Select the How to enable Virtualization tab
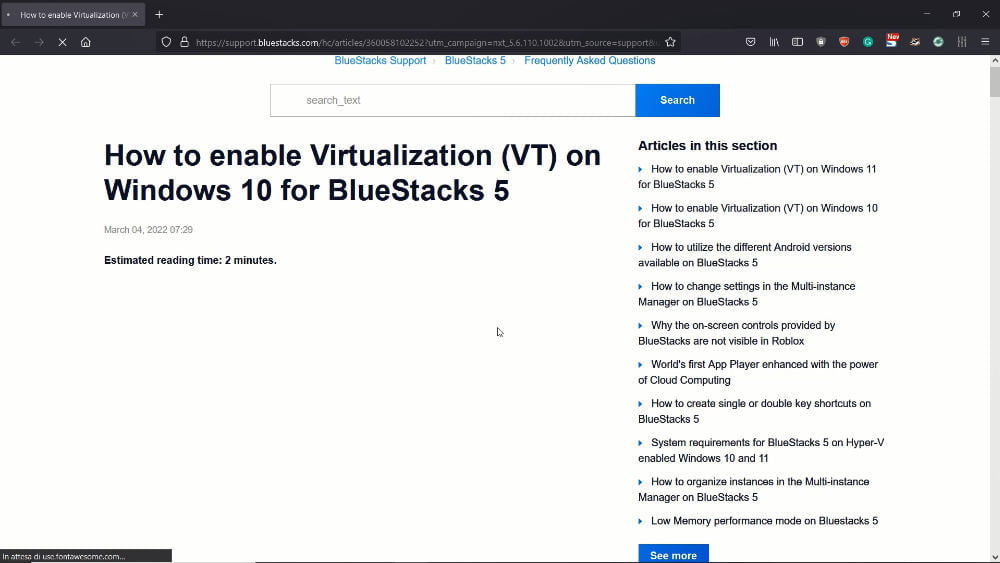The width and height of the screenshot is (1000, 563). coord(73,14)
